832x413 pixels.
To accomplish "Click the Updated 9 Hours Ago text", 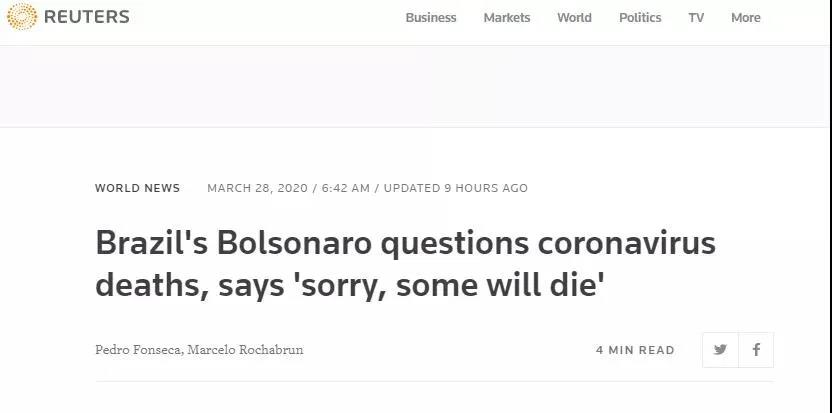I will point(456,188).
